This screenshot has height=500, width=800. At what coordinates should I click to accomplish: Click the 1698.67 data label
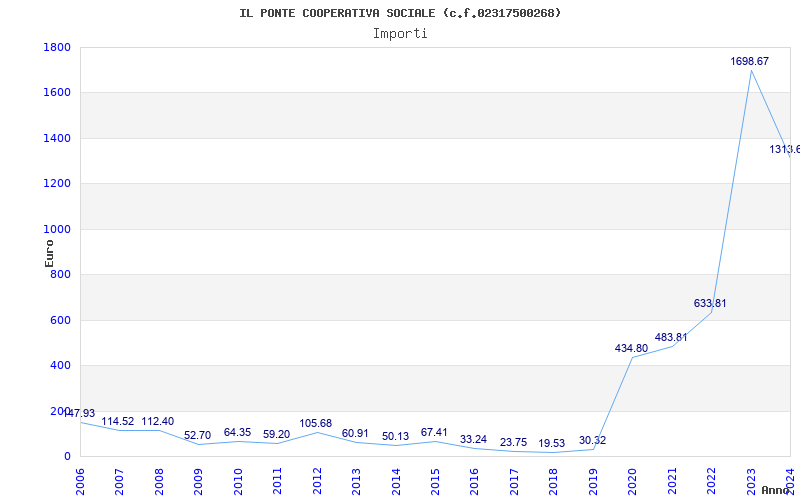pos(749,61)
